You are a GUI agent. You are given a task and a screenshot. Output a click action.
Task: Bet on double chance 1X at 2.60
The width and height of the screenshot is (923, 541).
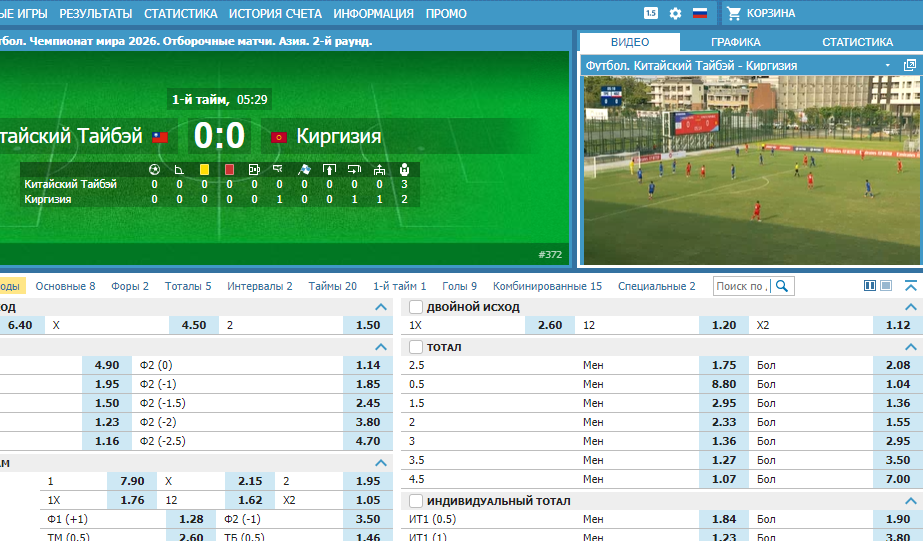[x=550, y=325]
